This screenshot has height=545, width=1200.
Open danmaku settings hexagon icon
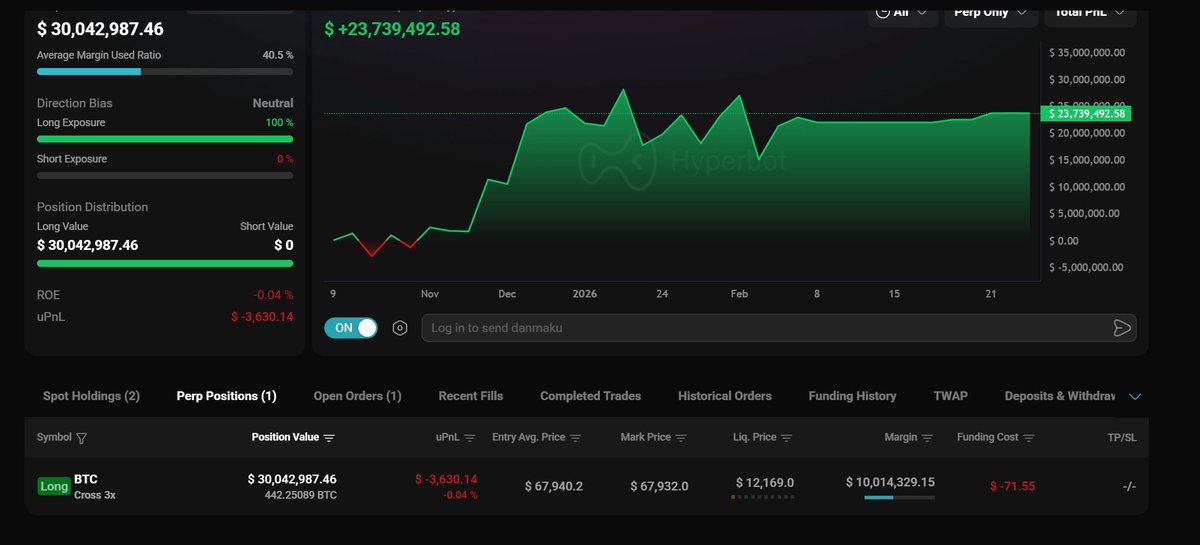pos(400,328)
